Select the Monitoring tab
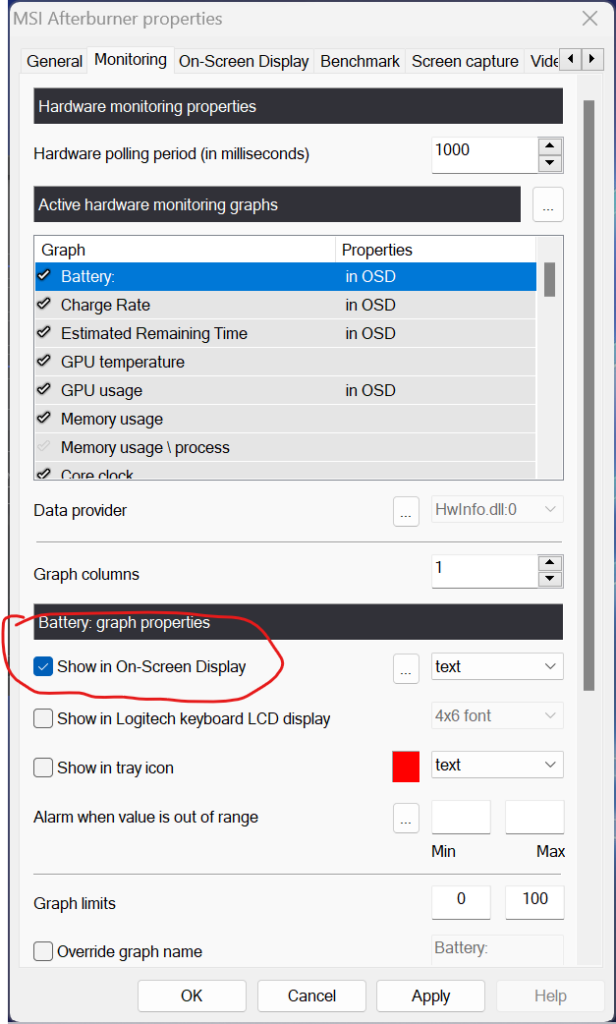616x1024 pixels. click(x=131, y=60)
